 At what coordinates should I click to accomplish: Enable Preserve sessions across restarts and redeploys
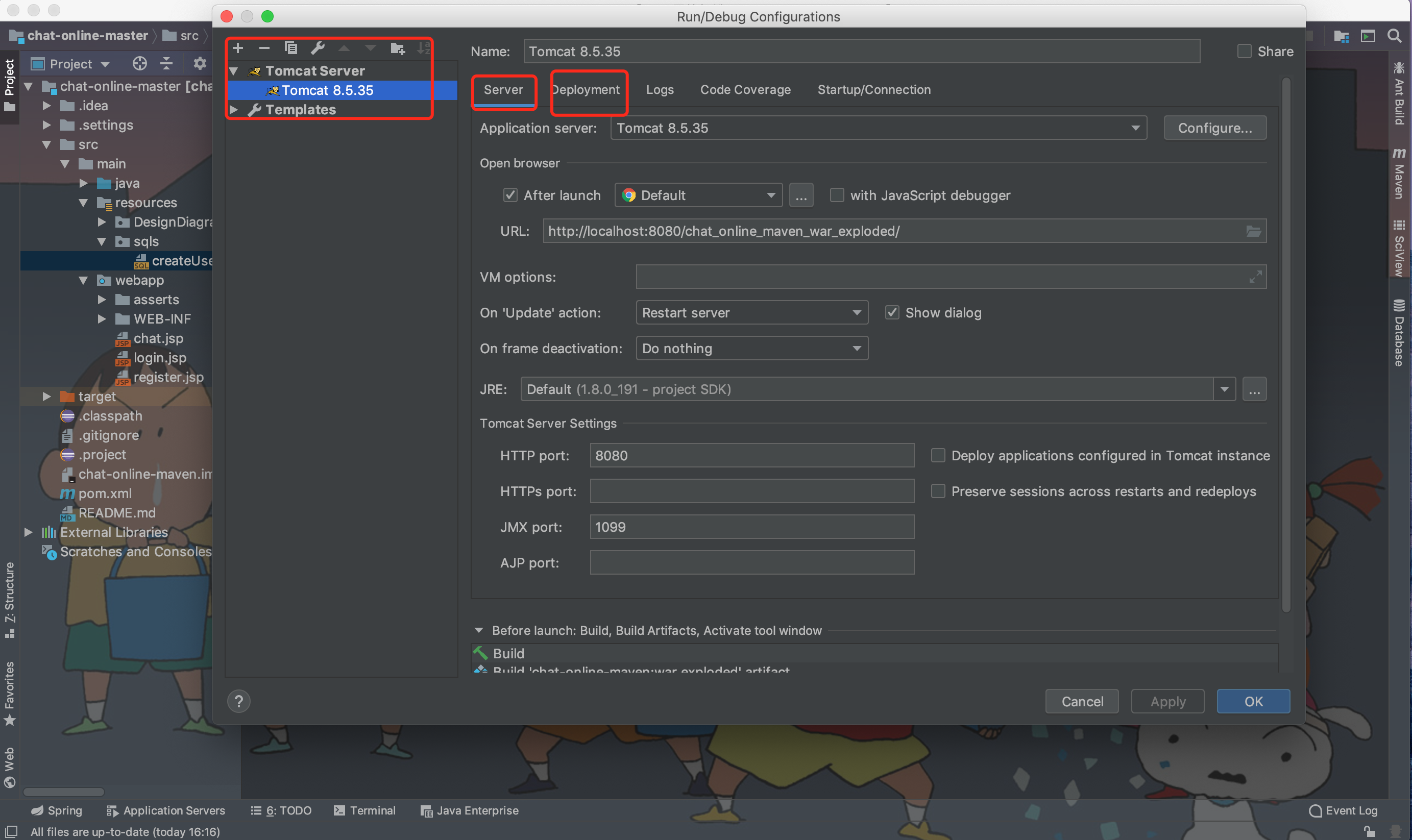(938, 491)
